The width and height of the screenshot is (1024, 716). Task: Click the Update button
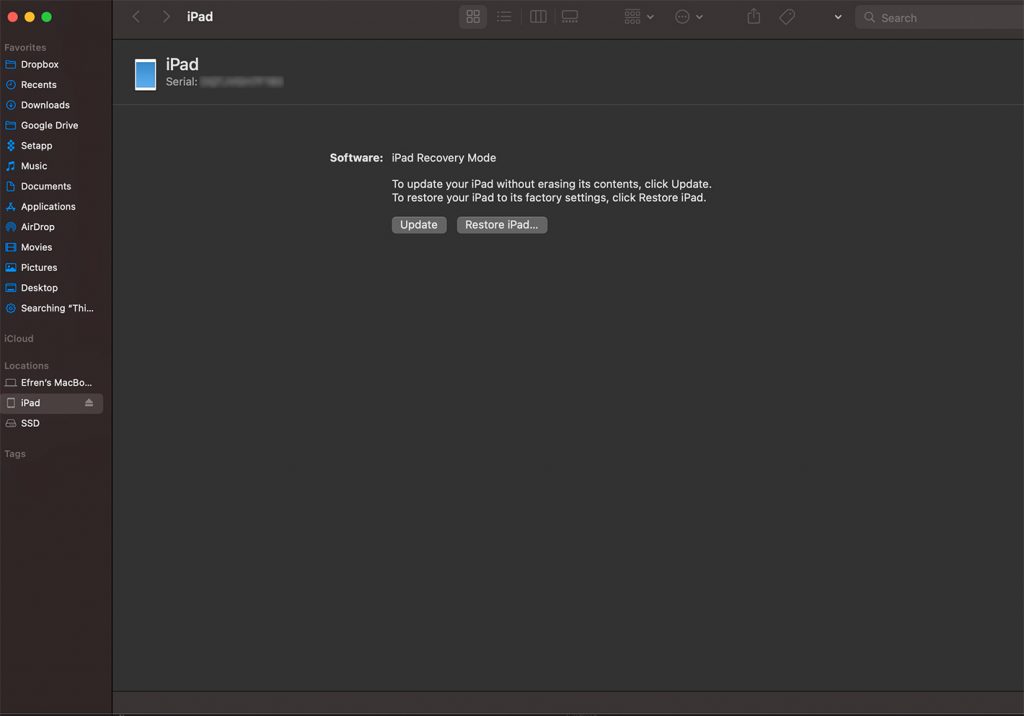[x=419, y=225]
